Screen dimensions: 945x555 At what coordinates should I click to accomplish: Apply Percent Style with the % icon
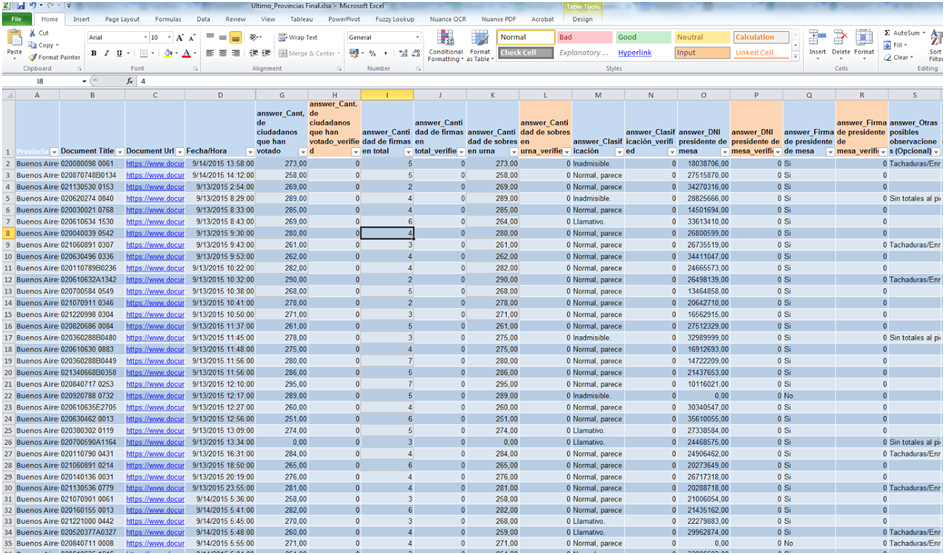pos(372,53)
